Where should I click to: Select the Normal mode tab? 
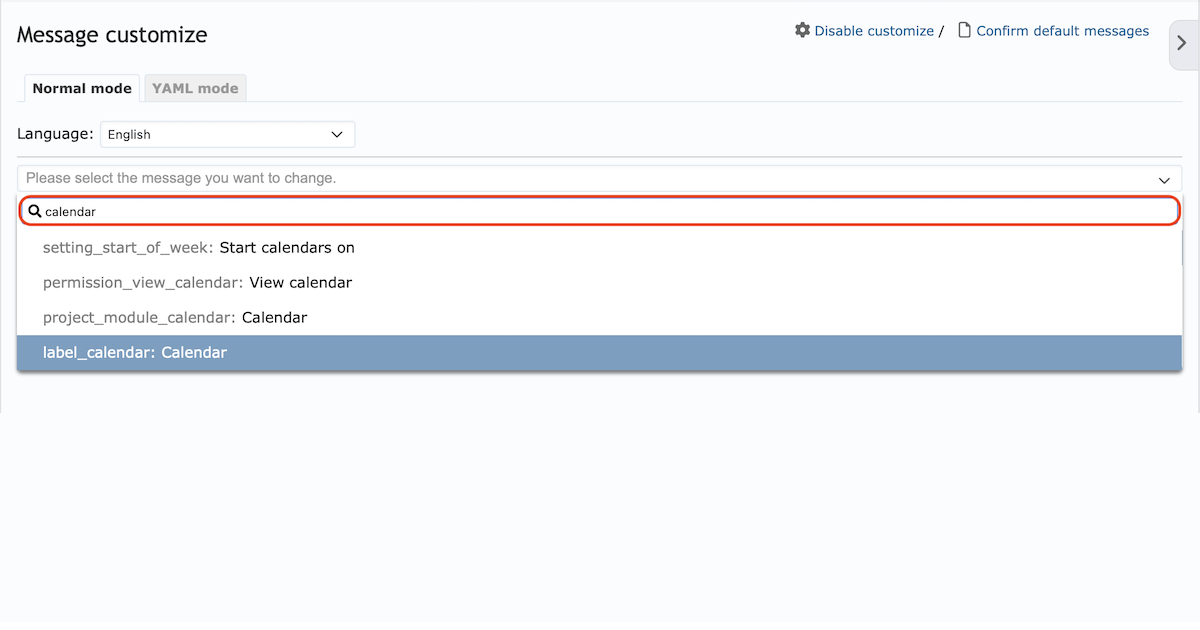coord(81,88)
